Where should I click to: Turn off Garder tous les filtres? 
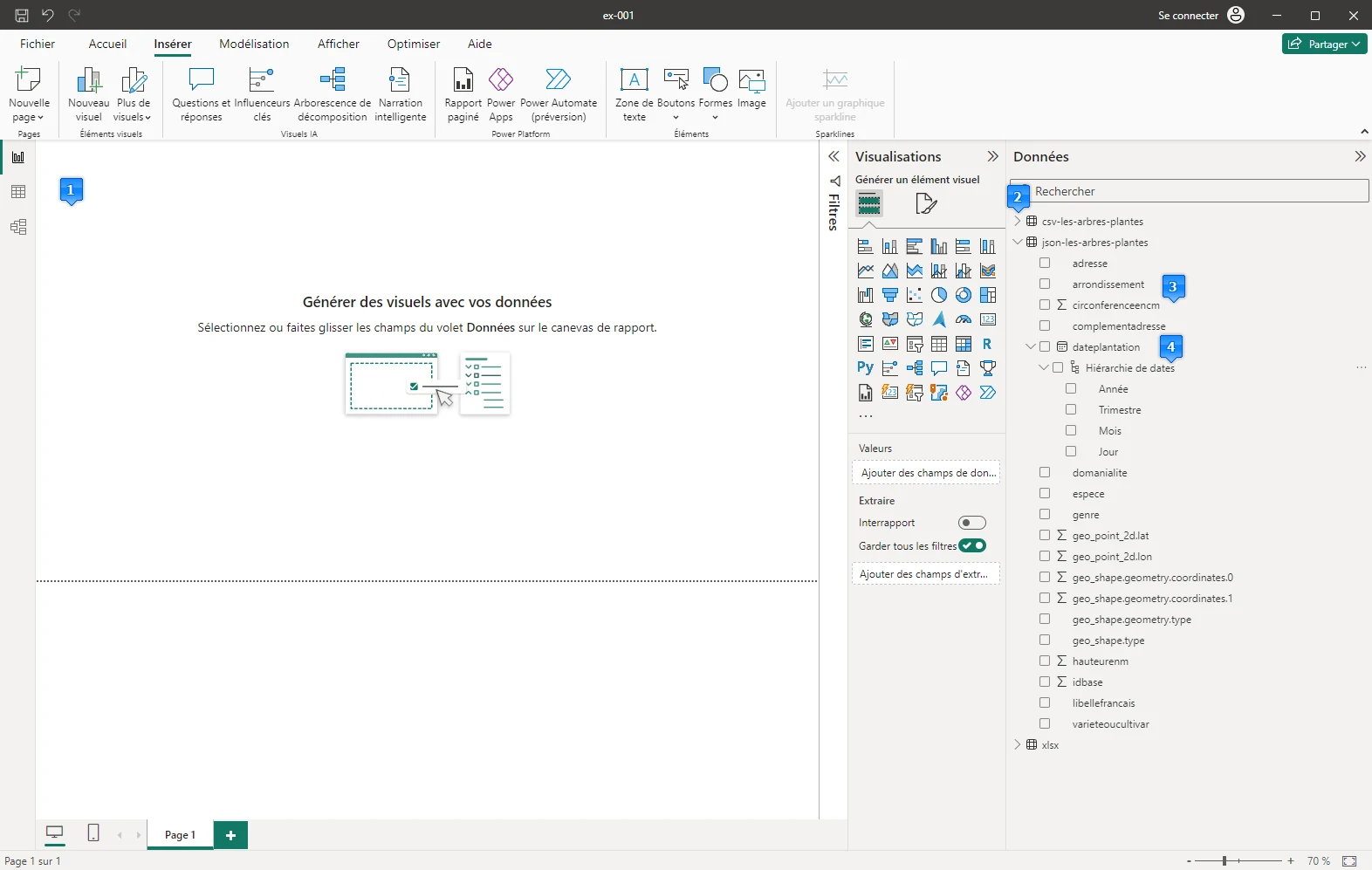(x=971, y=545)
